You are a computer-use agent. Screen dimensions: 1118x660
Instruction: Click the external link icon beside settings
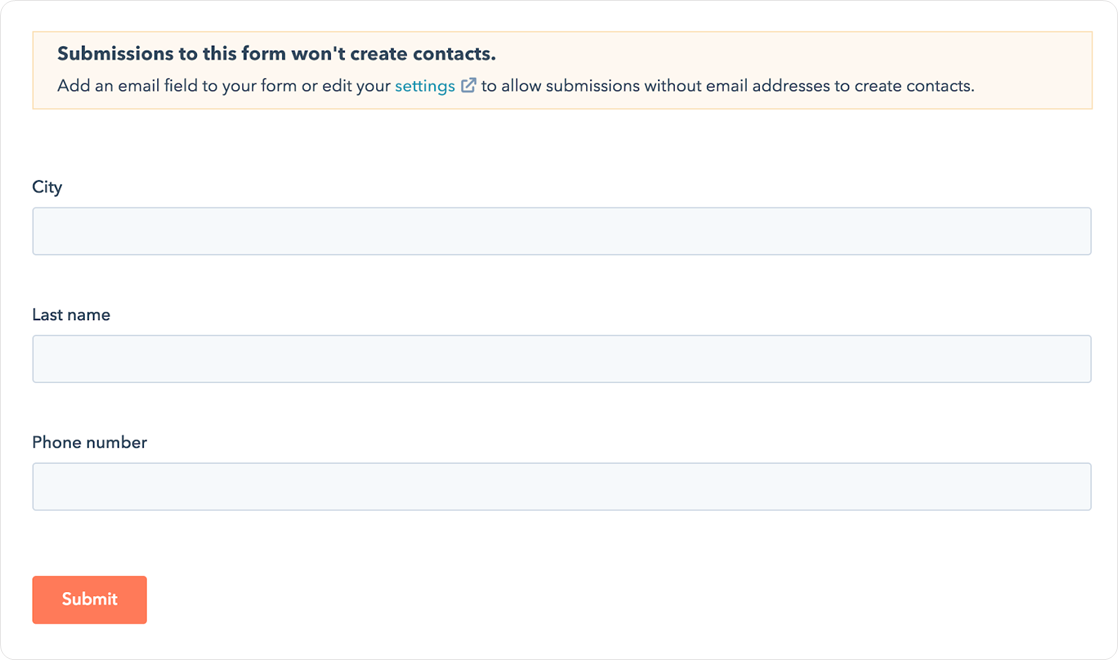pyautogui.click(x=468, y=86)
